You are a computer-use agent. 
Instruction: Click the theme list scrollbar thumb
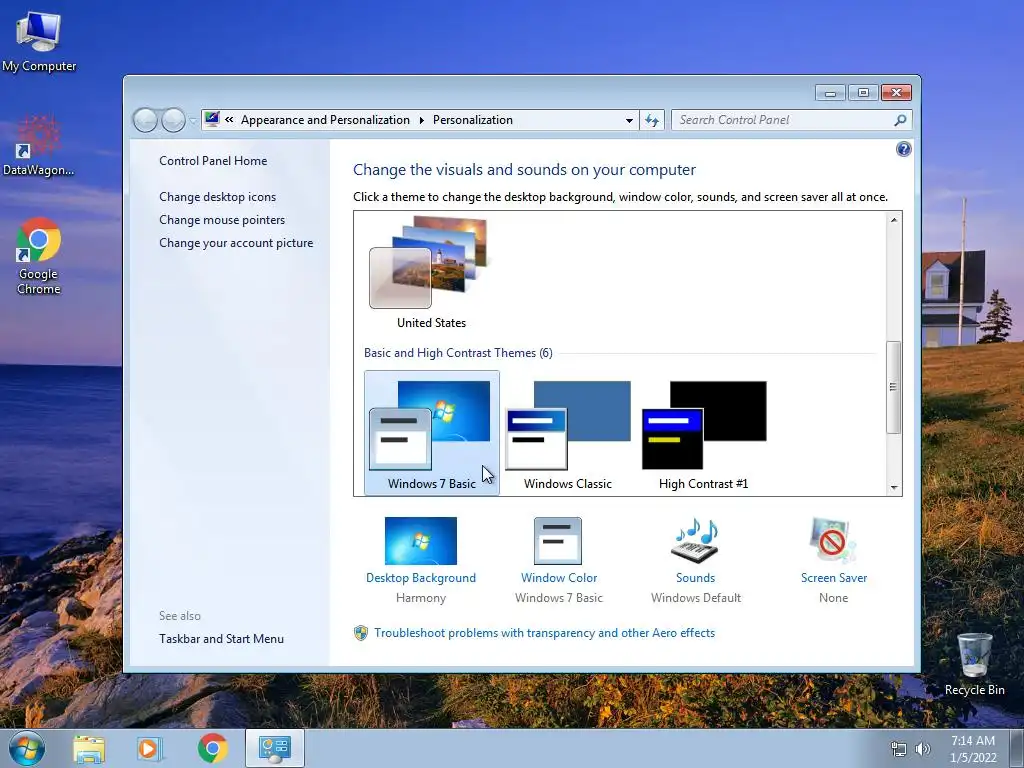[x=893, y=387]
